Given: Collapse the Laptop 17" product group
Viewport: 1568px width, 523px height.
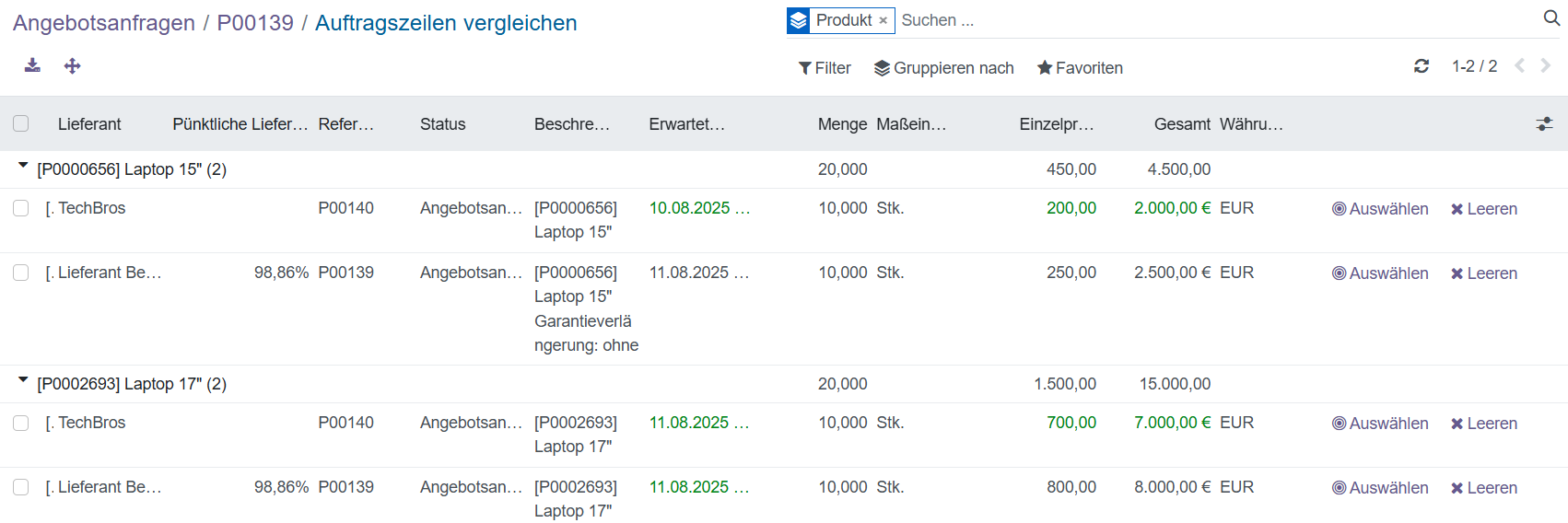Looking at the screenshot, I should click(x=24, y=382).
